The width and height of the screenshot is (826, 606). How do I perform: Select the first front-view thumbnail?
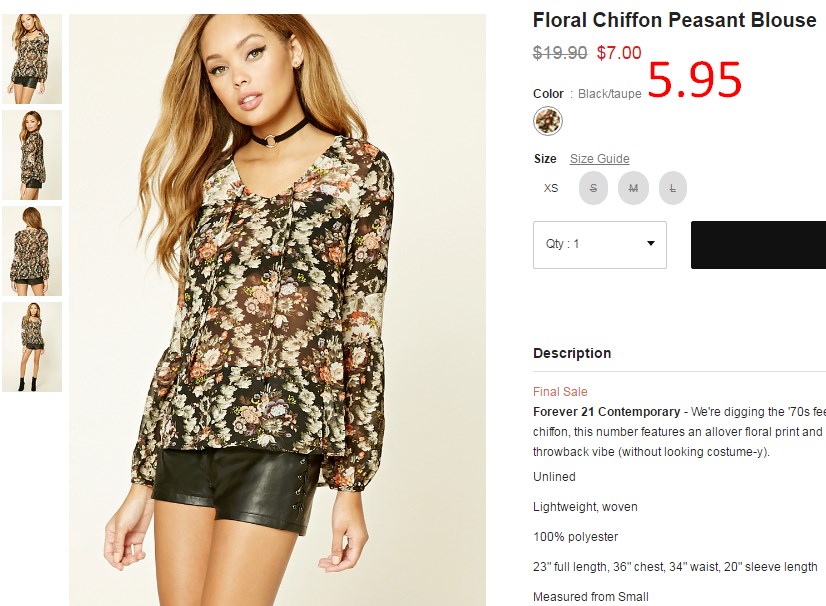pos(32,58)
